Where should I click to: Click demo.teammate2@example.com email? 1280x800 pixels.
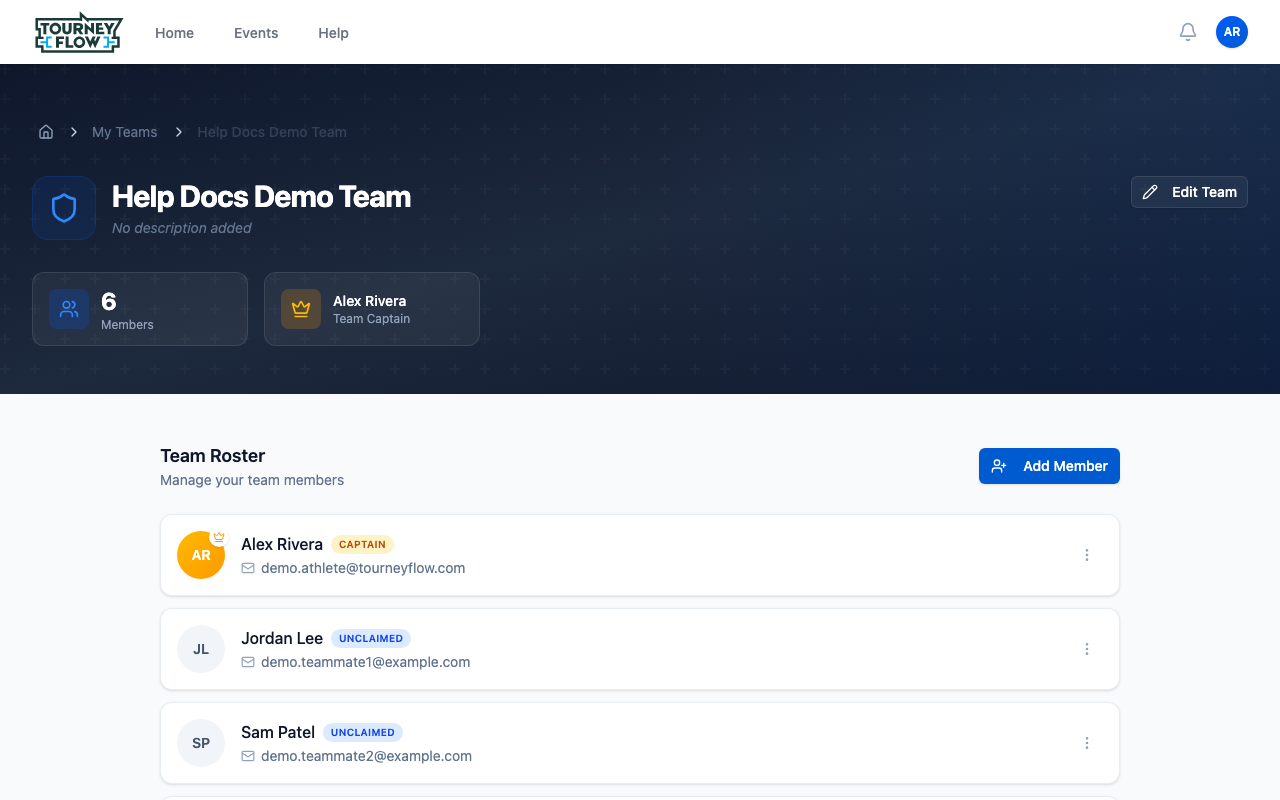(366, 756)
